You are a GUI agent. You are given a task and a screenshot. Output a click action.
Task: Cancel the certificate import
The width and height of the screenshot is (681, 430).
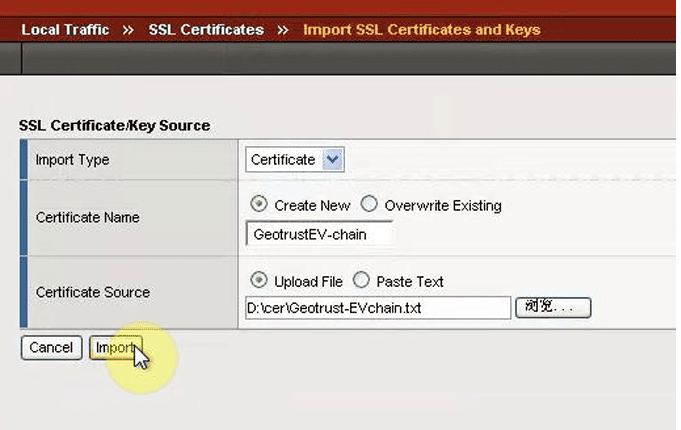click(x=51, y=348)
